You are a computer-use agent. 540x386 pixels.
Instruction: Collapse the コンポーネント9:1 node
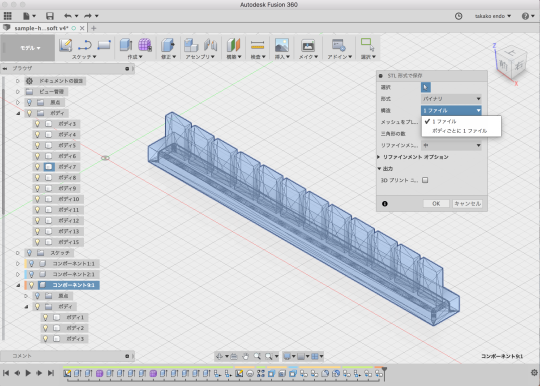tap(18, 285)
